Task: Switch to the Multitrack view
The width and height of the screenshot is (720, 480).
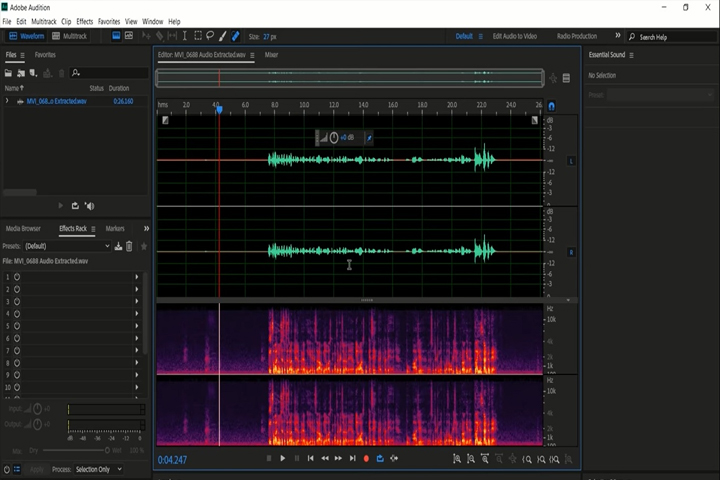Action: [70, 36]
